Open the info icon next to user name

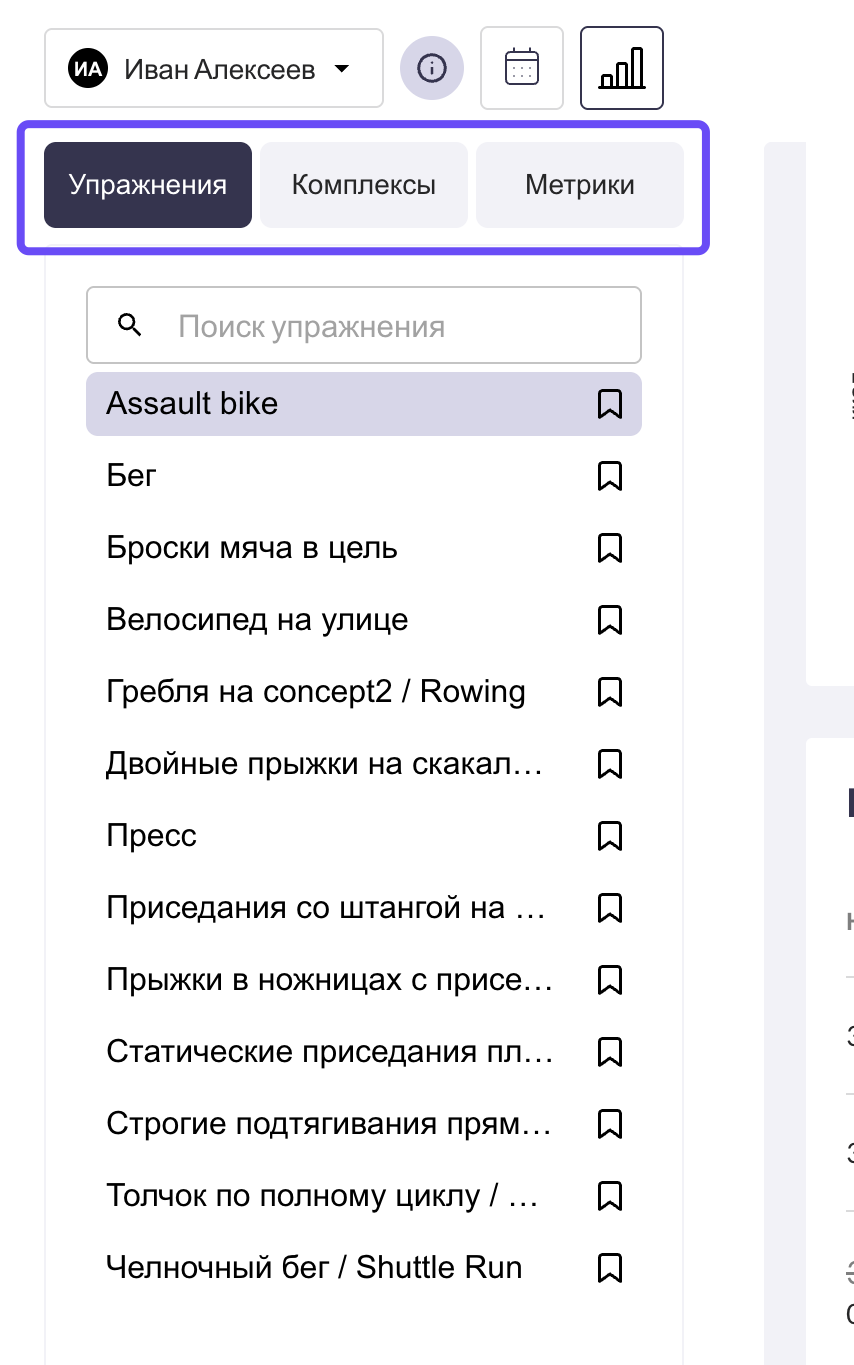click(432, 68)
